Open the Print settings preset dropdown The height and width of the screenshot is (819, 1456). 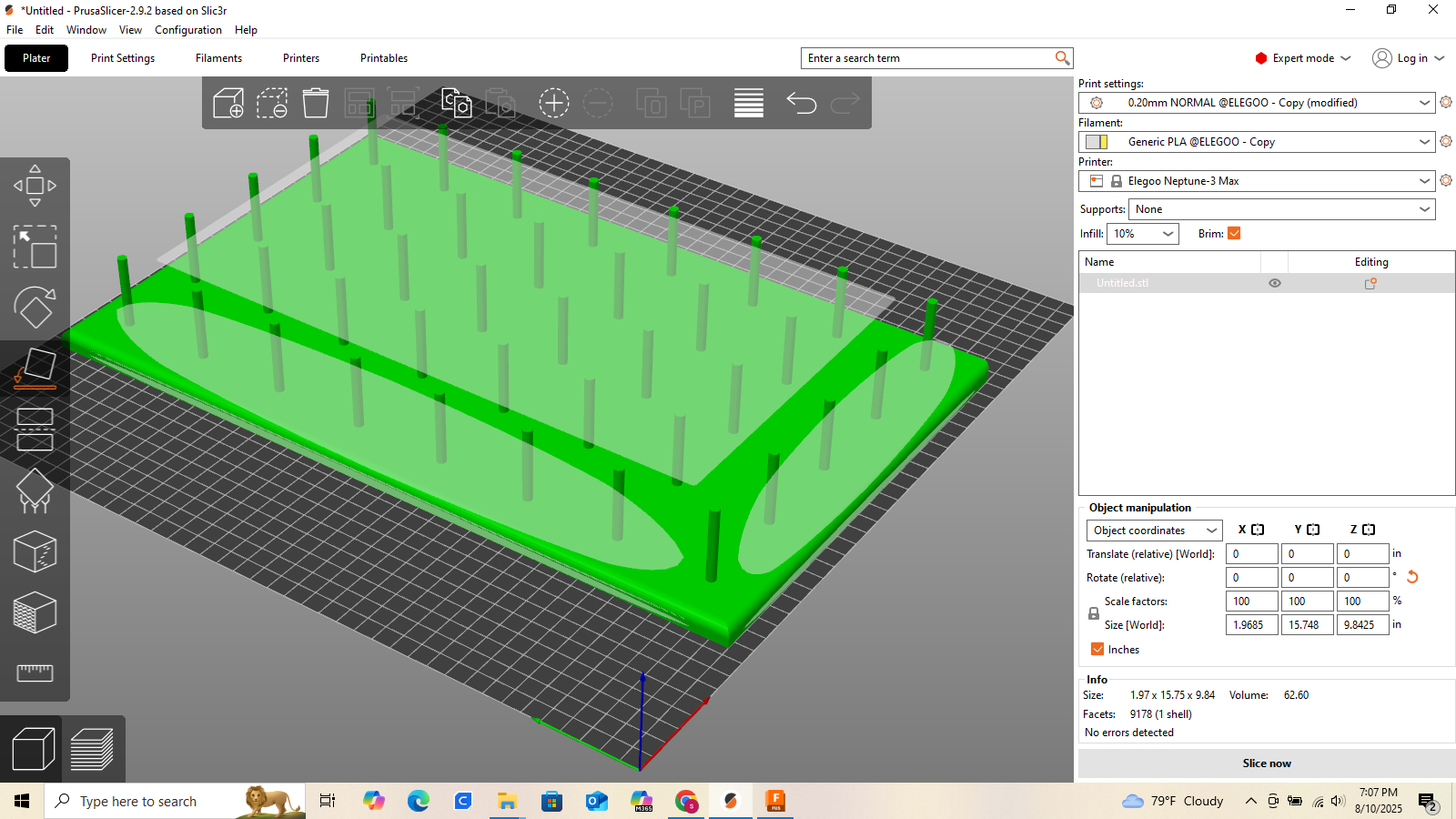click(x=1258, y=103)
